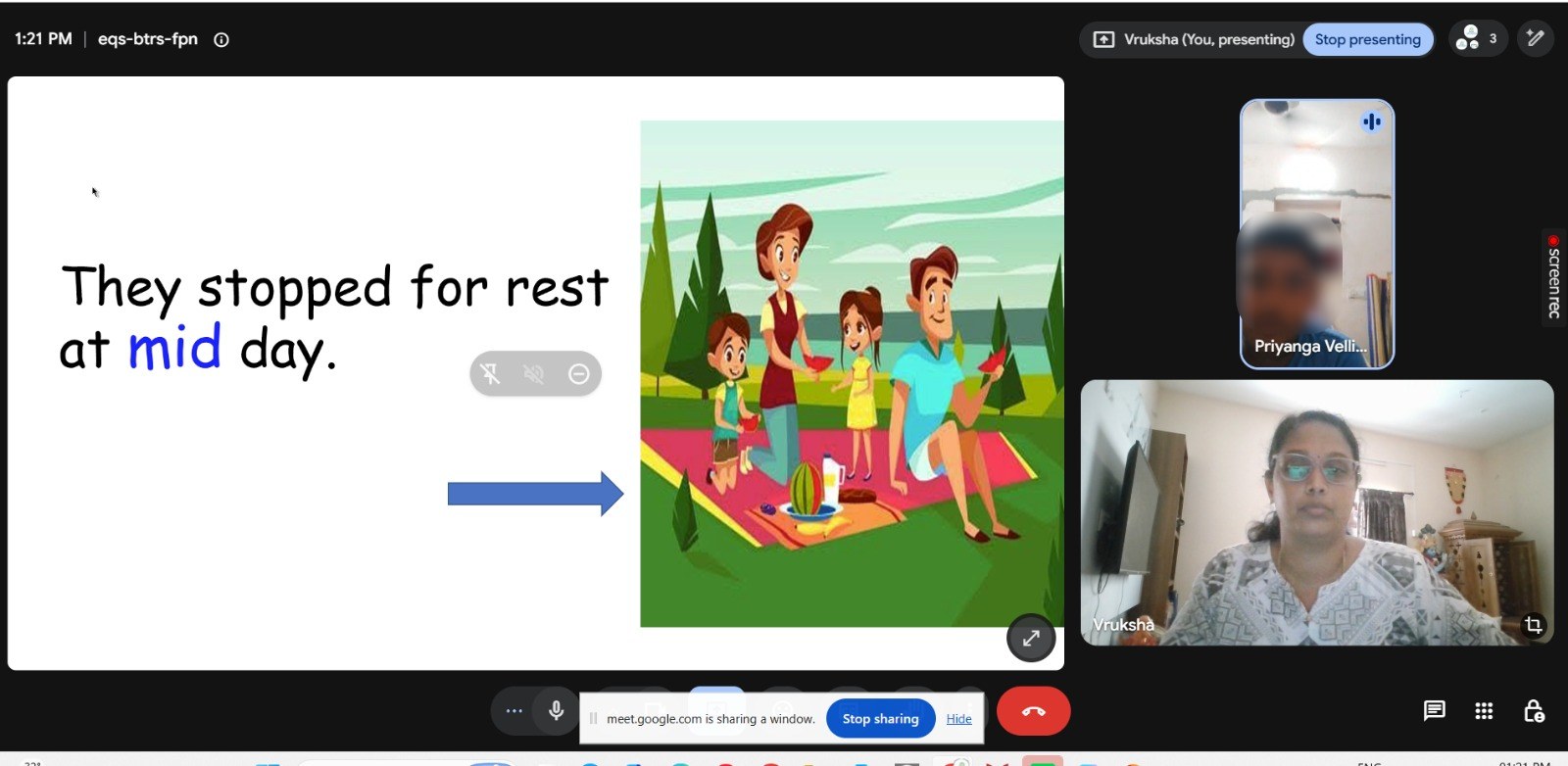Click the picnic family picture on slide
Screen dimensions: 1568x766
click(852, 373)
